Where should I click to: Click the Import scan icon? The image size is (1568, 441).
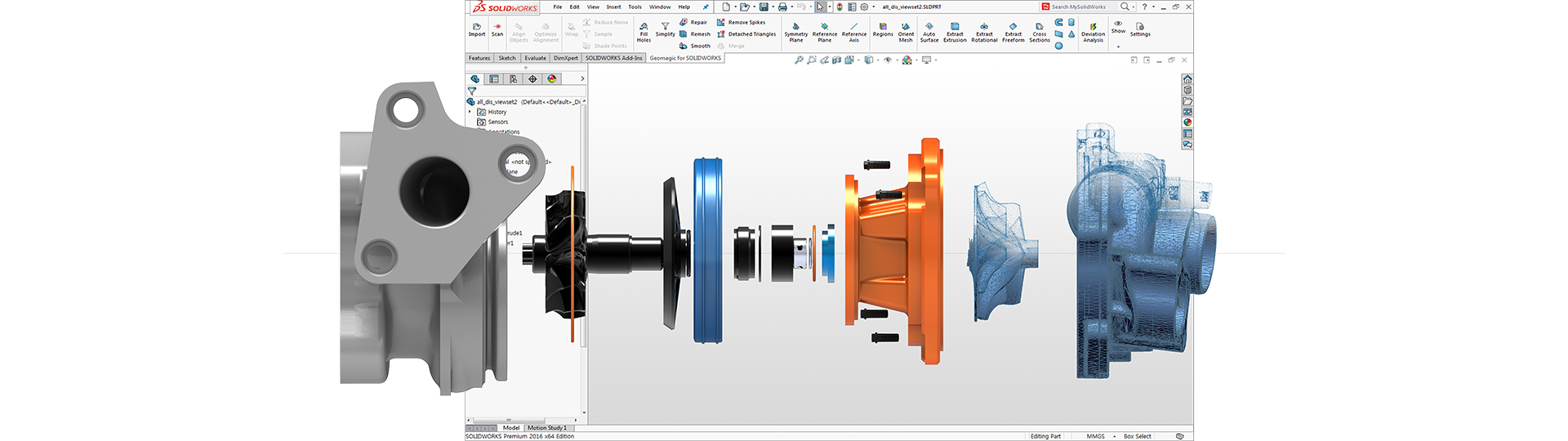477,29
